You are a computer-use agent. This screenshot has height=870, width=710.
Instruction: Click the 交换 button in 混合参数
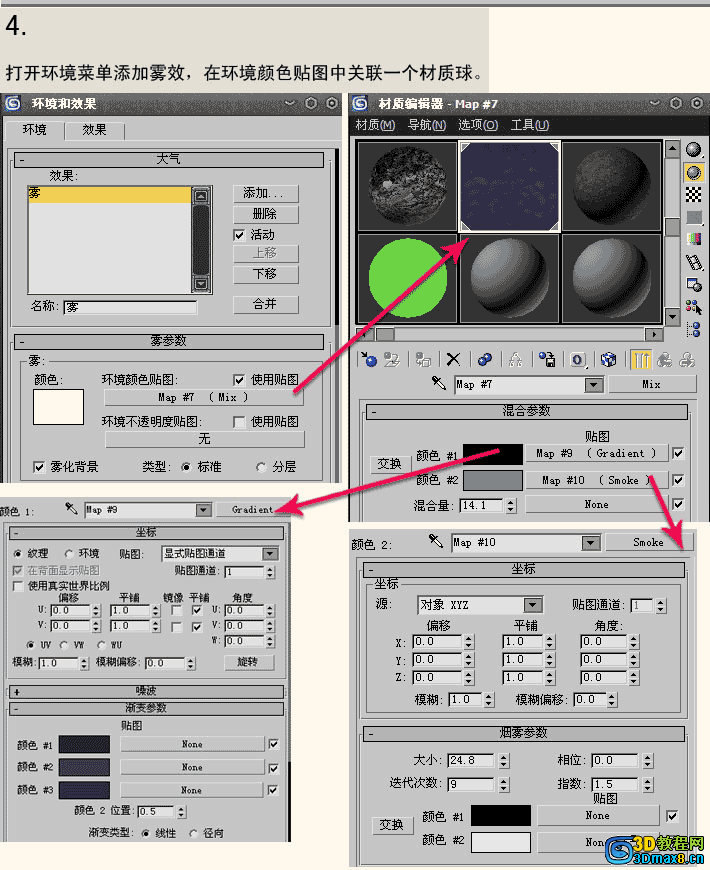tap(389, 464)
